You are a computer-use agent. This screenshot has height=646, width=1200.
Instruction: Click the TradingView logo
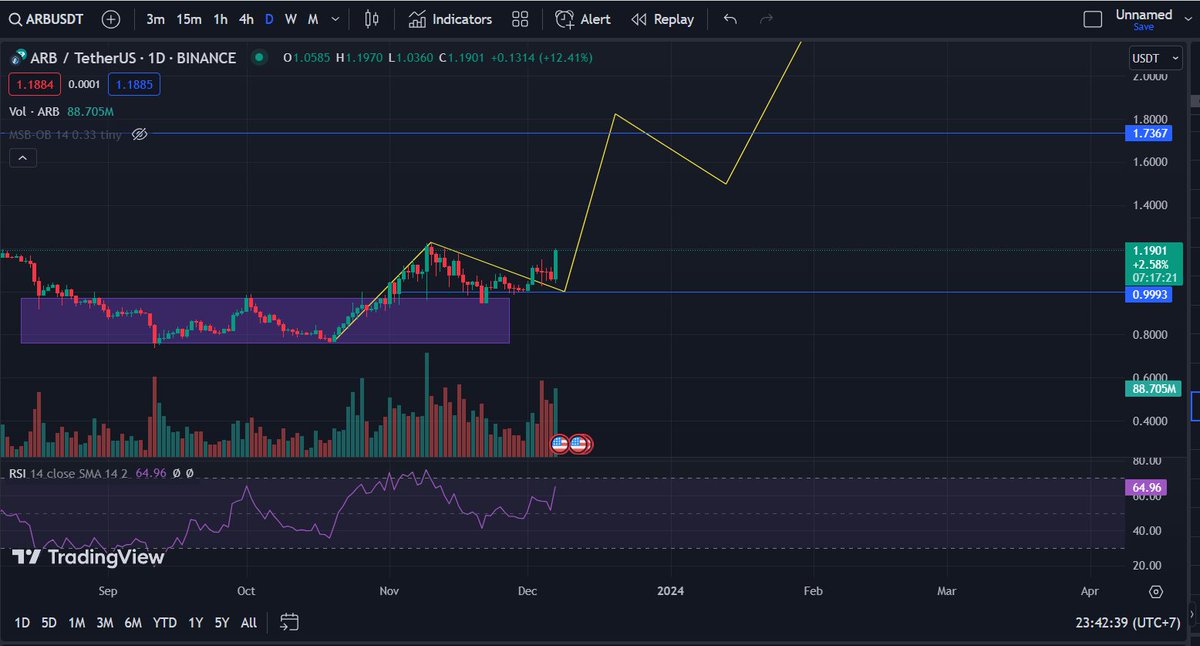click(88, 556)
